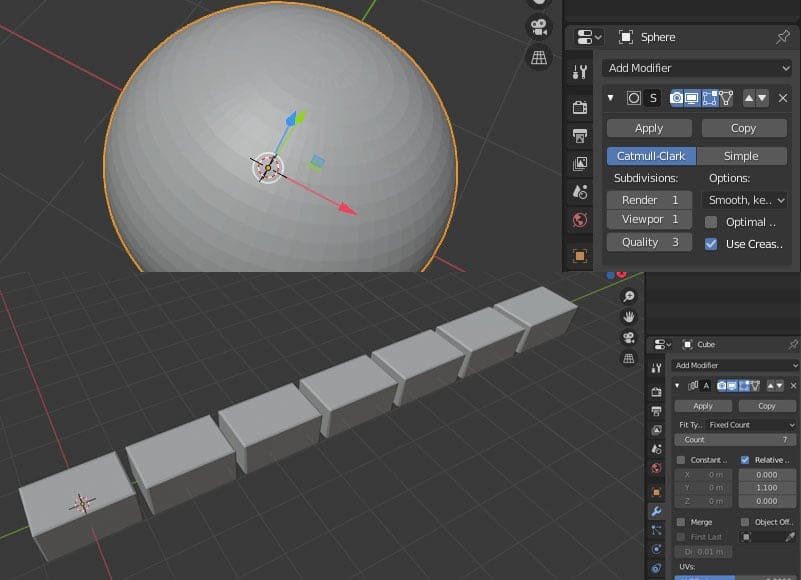Open World properties tab in Sphere panel

click(x=579, y=220)
